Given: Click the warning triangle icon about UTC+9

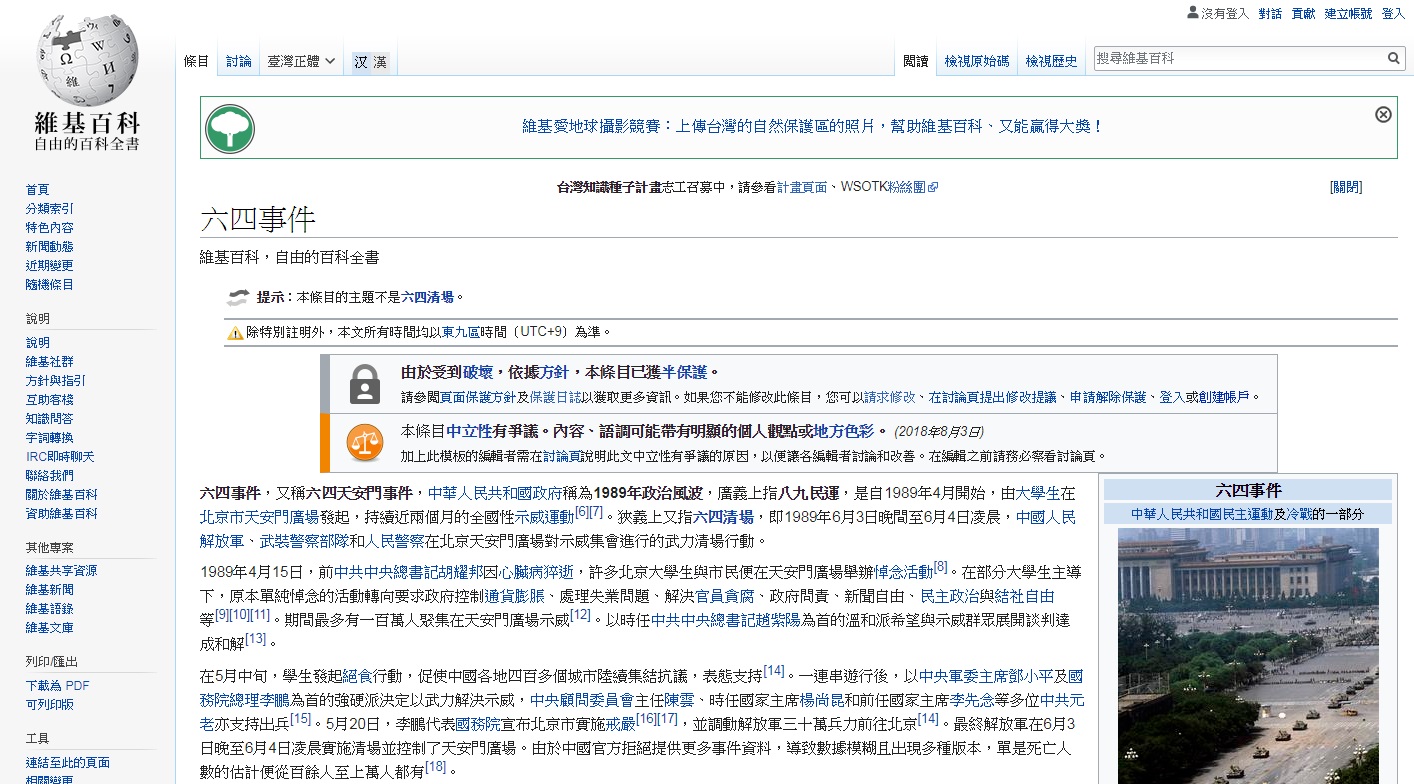Looking at the screenshot, I should click(234, 330).
